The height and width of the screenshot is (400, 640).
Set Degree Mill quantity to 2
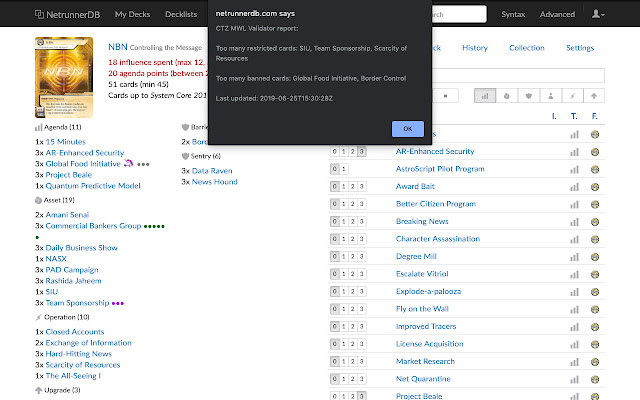point(352,256)
